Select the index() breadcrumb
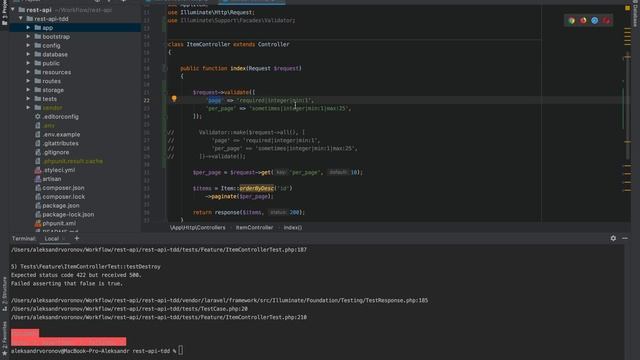The width and height of the screenshot is (640, 360). pos(293,228)
